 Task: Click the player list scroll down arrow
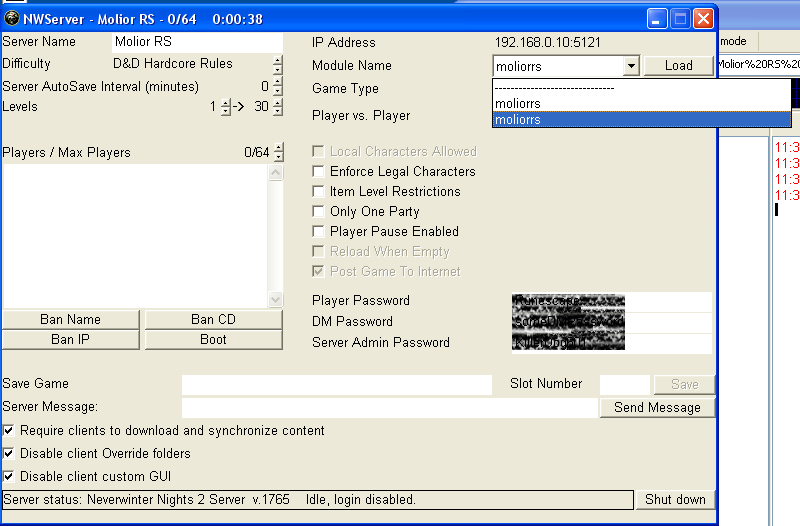click(276, 299)
